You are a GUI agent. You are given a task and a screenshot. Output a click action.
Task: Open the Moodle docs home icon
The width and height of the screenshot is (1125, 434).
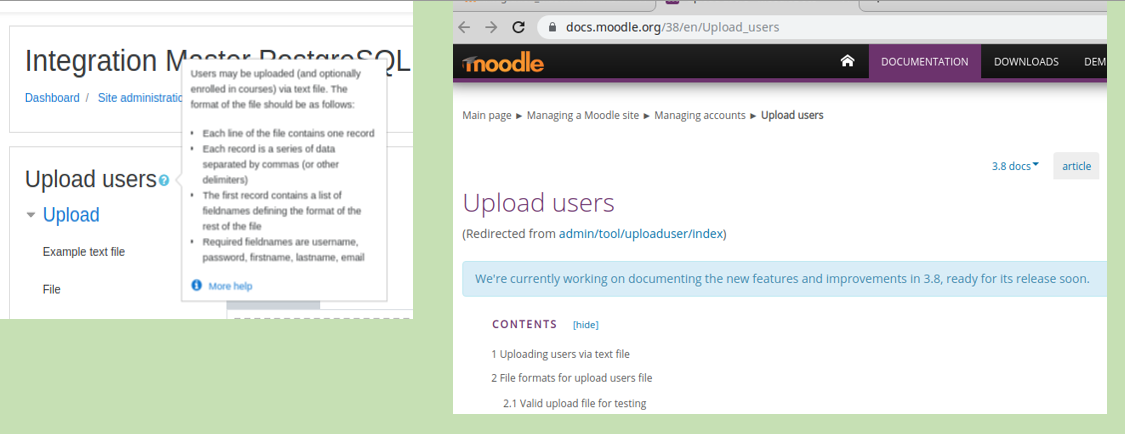click(847, 61)
